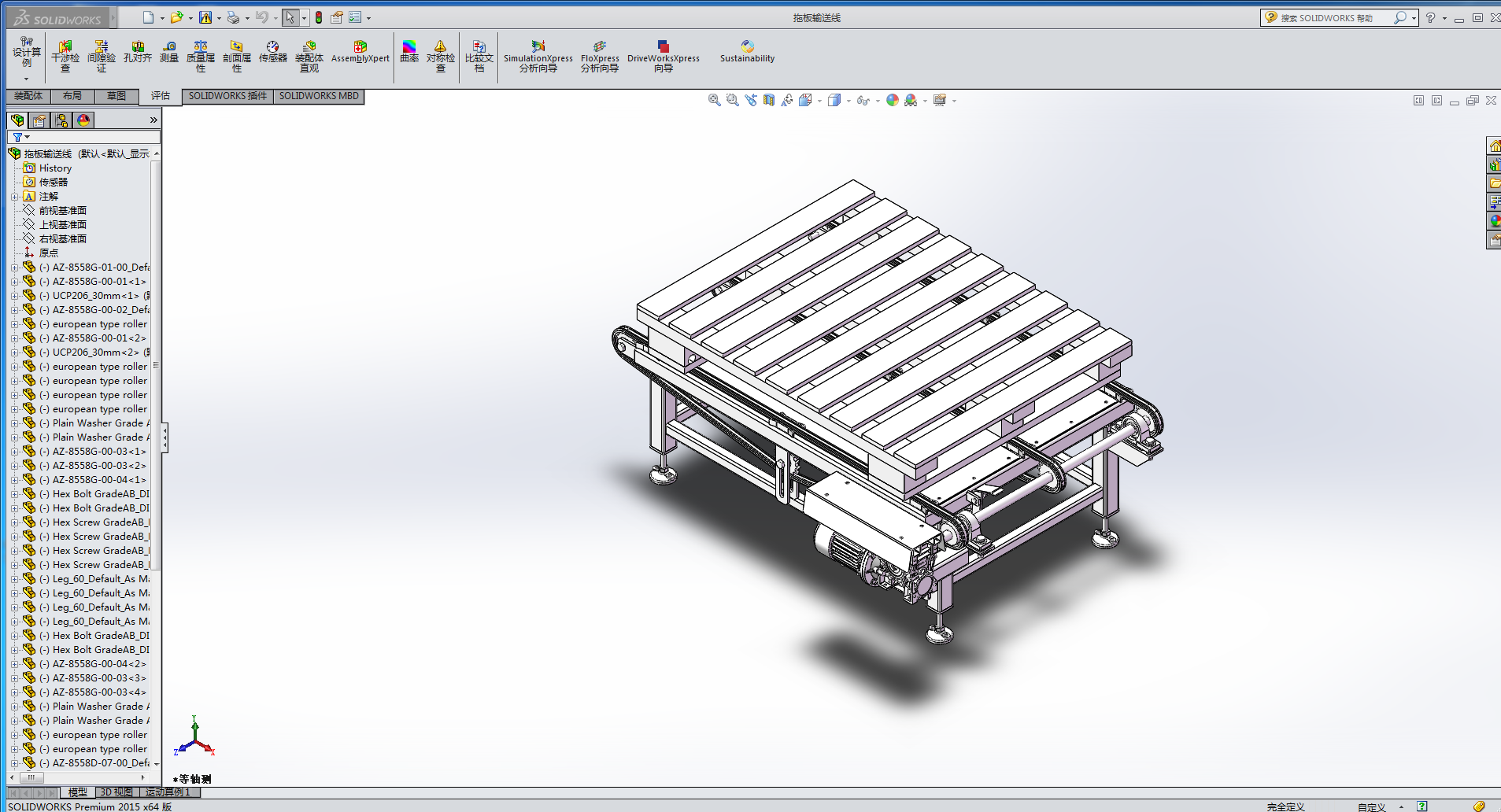Launch AssemblyXpert from the ribbon
This screenshot has width=1501, height=812.
point(360,53)
